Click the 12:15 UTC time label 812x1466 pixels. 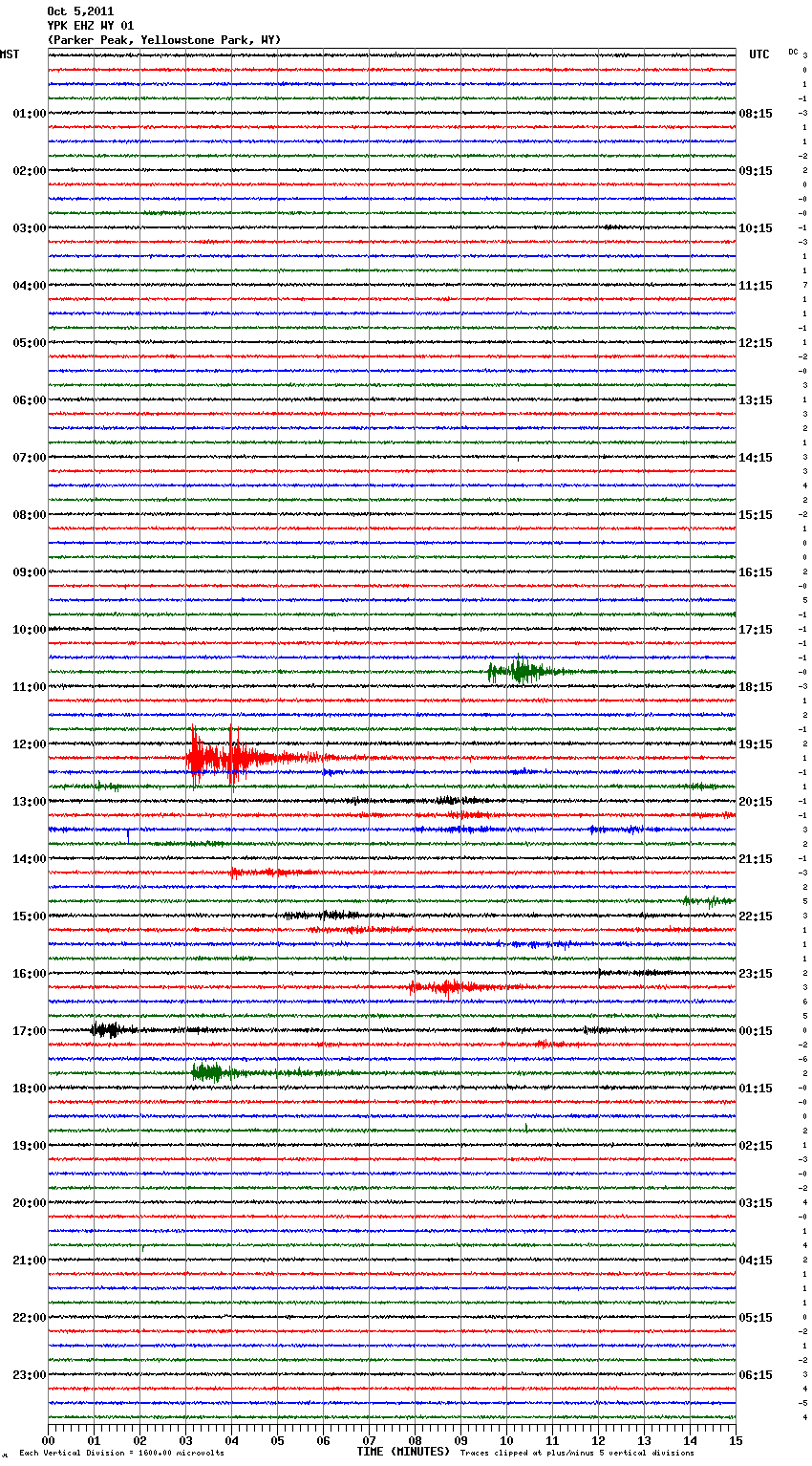tap(756, 343)
